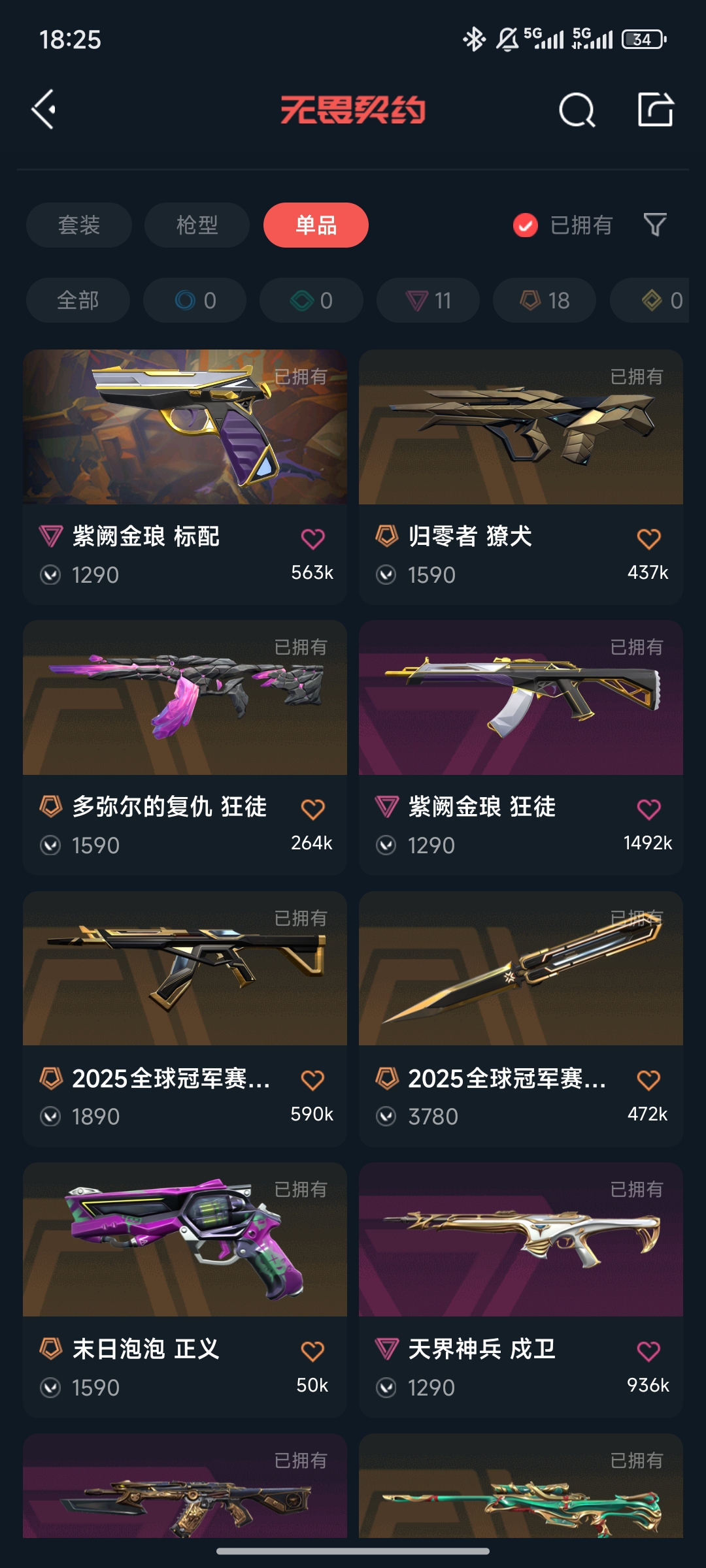Open 多弥尔的复仇 狂徒 skin thumbnail
This screenshot has height=1568, width=706.
coord(185,698)
